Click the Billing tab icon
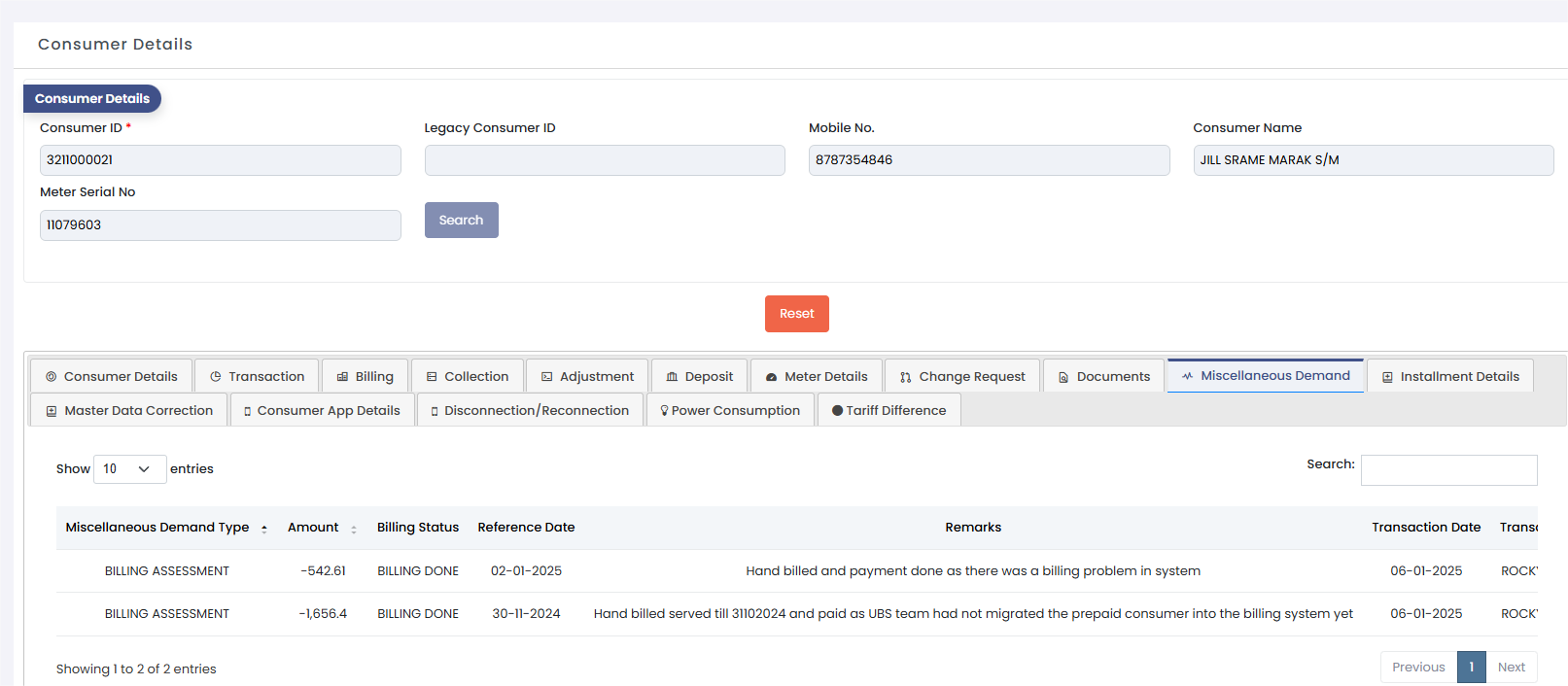This screenshot has width=1568, height=686. click(x=342, y=377)
